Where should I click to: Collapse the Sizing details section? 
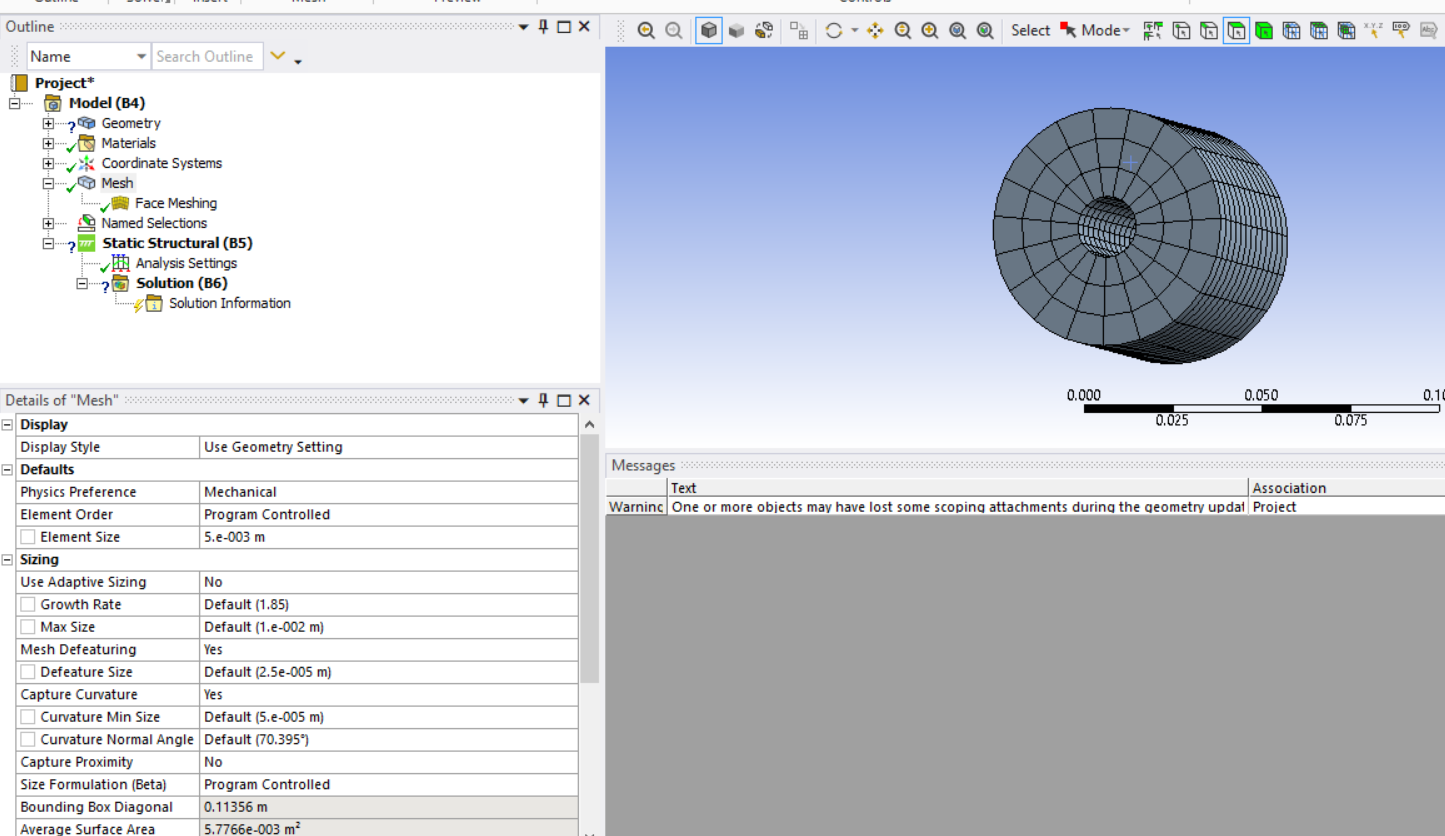coord(8,560)
